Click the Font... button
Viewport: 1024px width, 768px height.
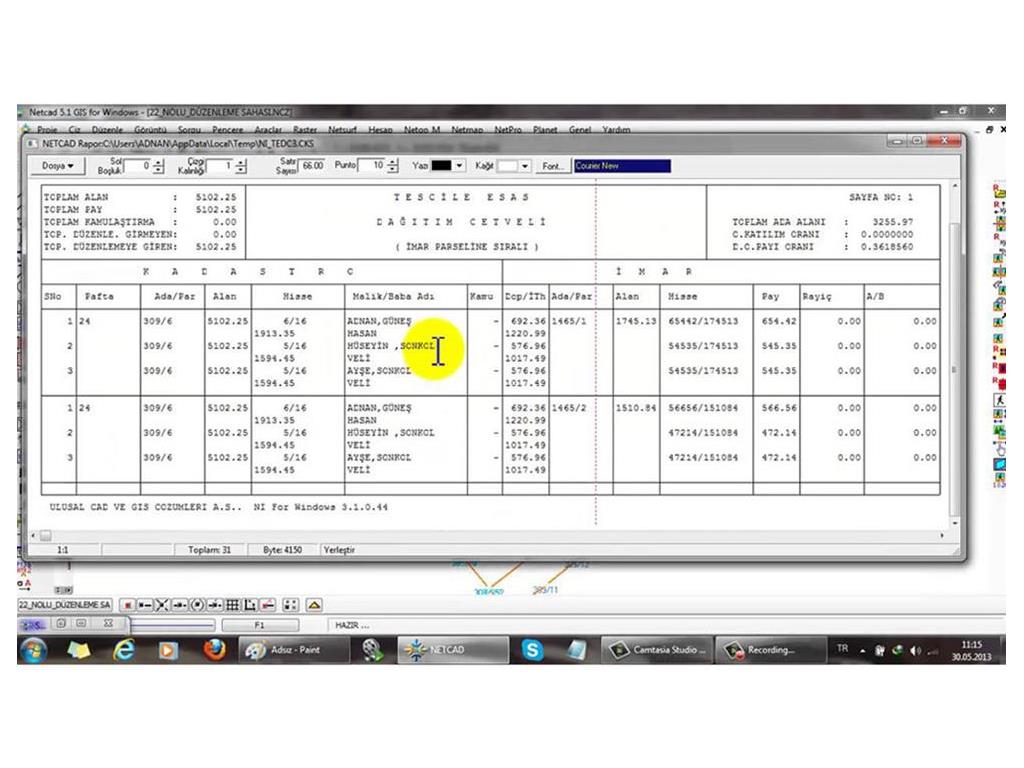tap(553, 166)
